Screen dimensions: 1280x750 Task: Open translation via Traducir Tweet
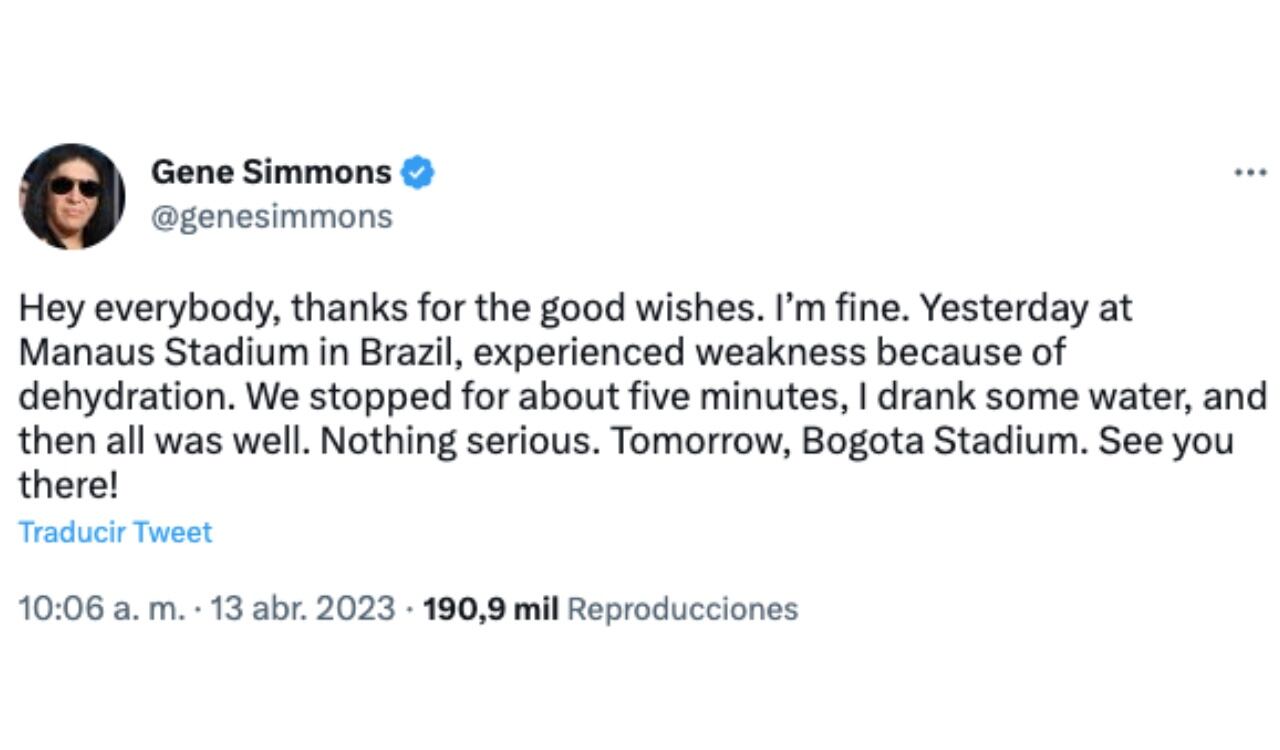pos(116,533)
